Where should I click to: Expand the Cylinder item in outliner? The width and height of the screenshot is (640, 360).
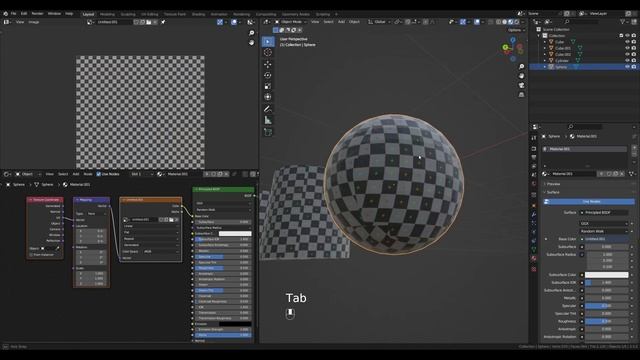(x=545, y=60)
